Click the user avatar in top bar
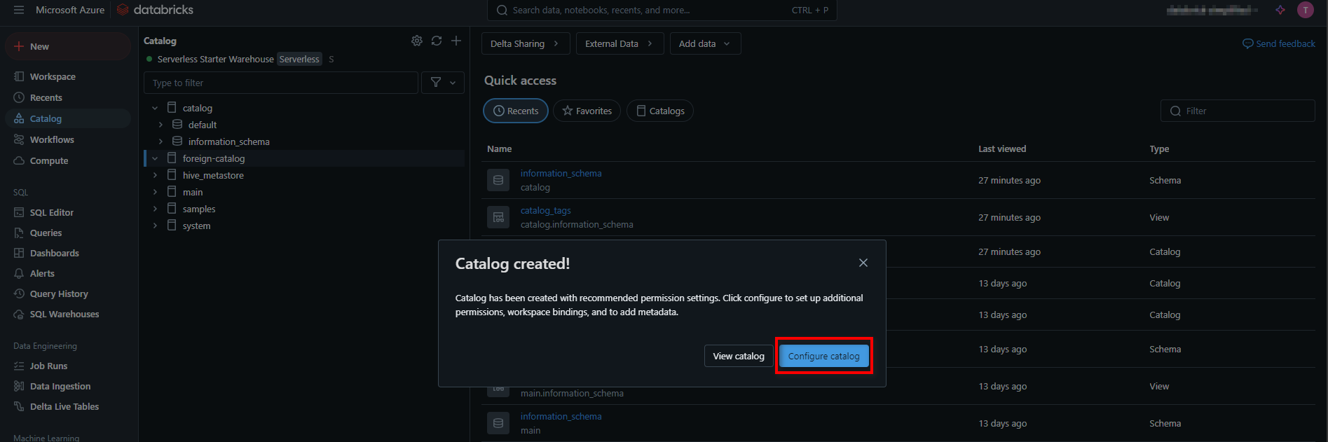This screenshot has width=1328, height=442. pyautogui.click(x=1305, y=10)
